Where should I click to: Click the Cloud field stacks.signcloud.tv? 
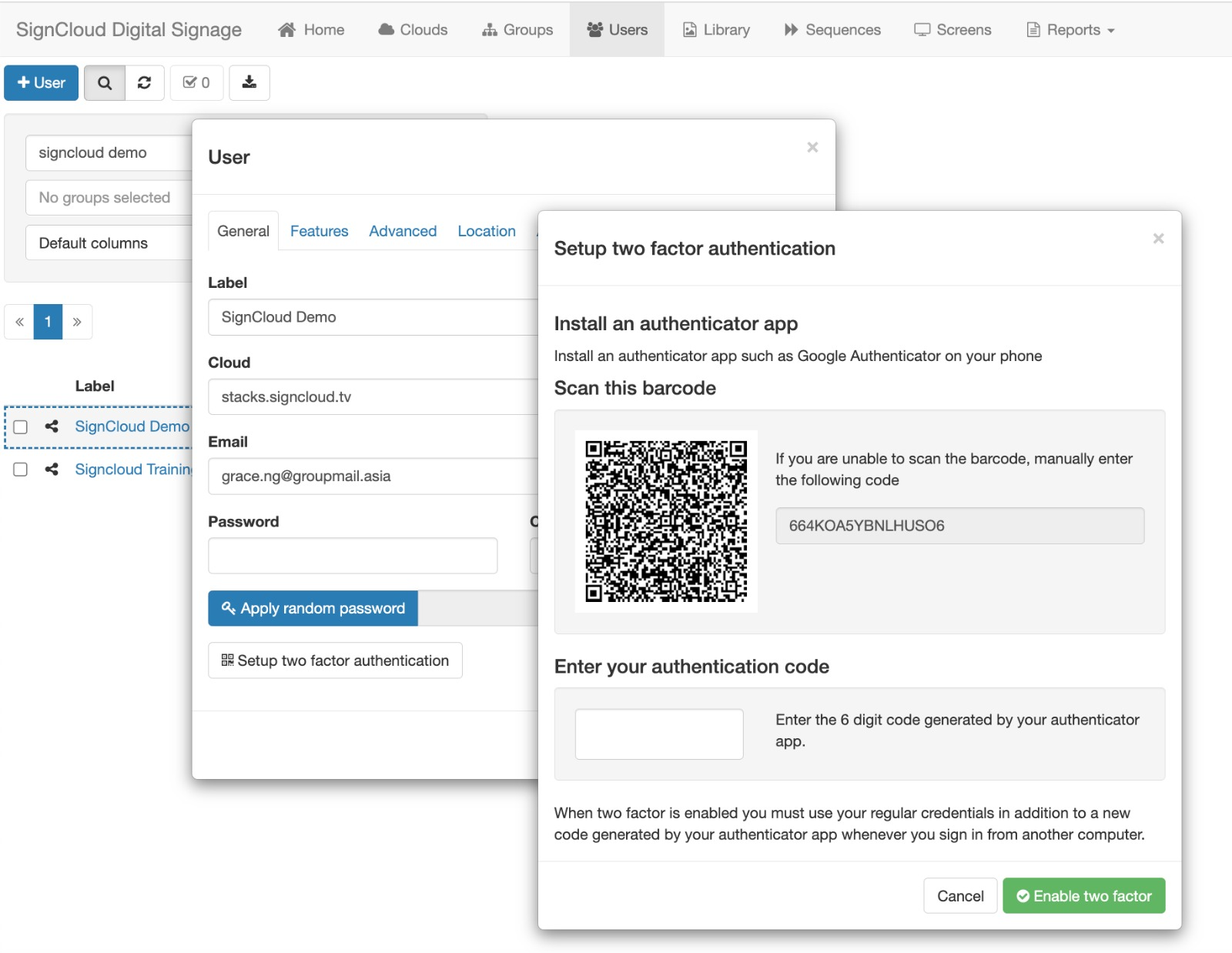coord(373,397)
